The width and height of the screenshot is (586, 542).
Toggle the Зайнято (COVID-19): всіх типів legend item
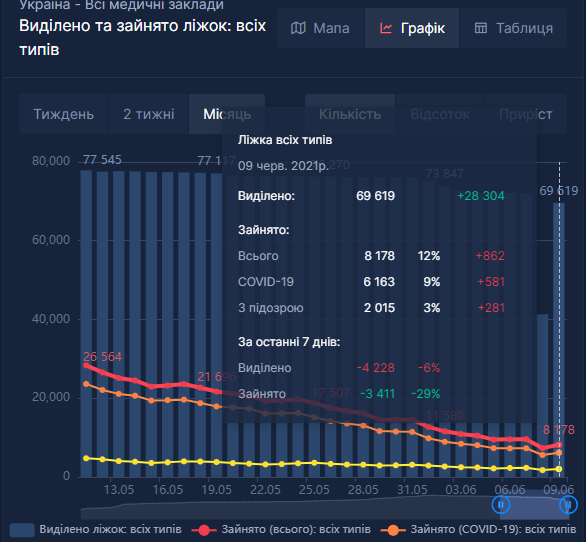(x=478, y=530)
